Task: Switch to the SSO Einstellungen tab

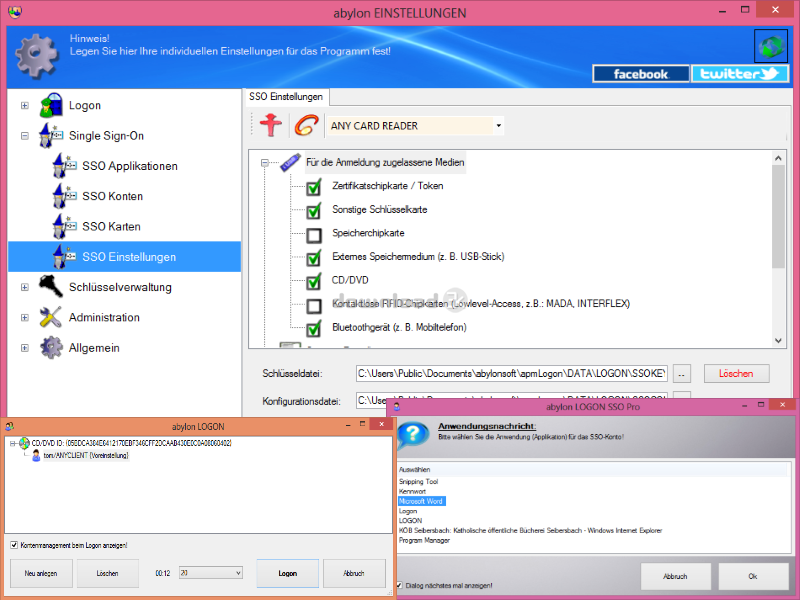Action: coord(286,96)
